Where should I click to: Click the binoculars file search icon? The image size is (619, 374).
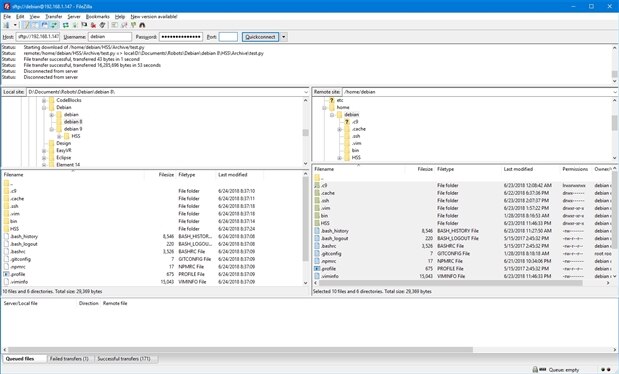tap(143, 25)
